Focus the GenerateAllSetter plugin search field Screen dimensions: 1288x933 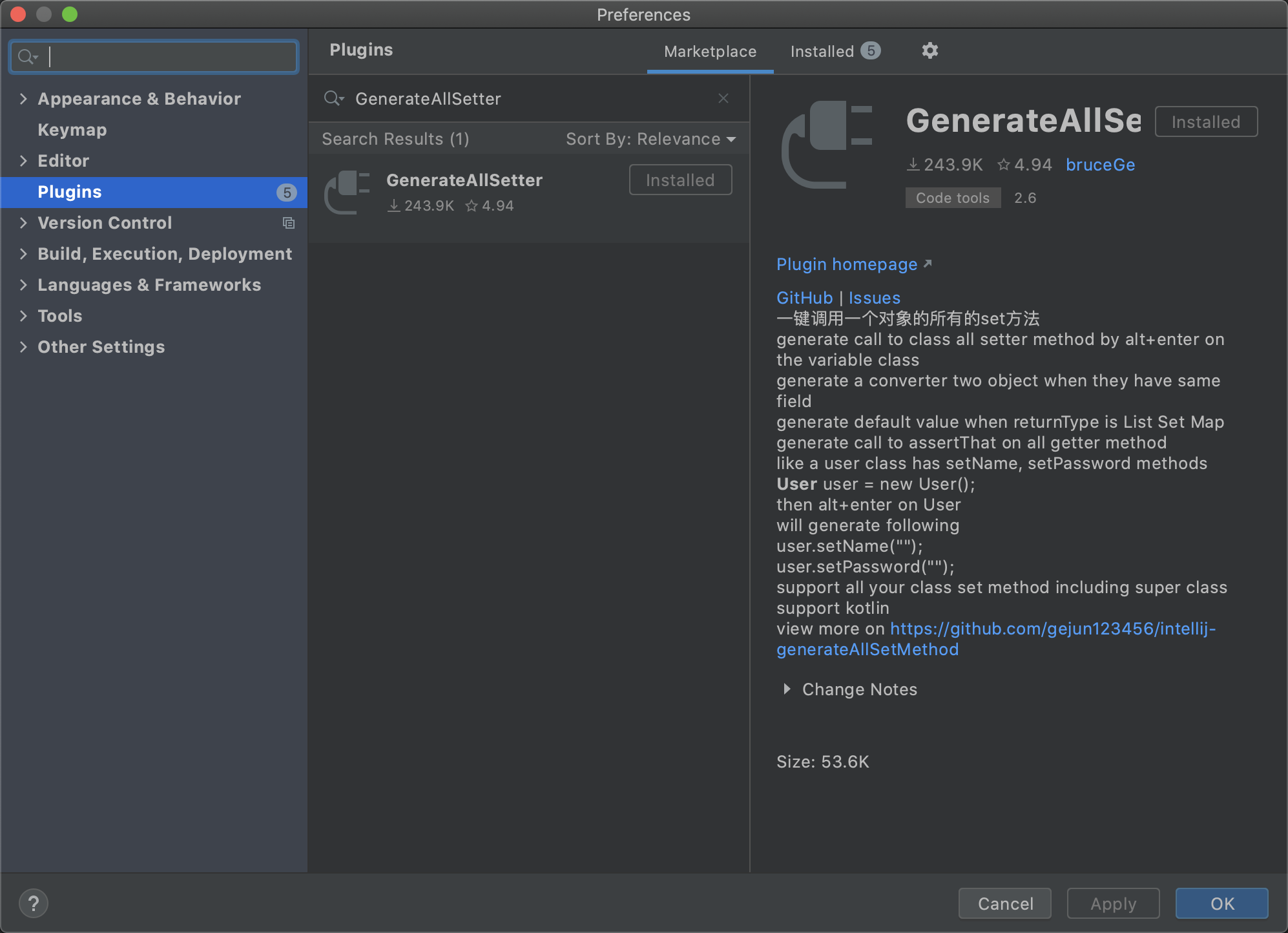[530, 98]
